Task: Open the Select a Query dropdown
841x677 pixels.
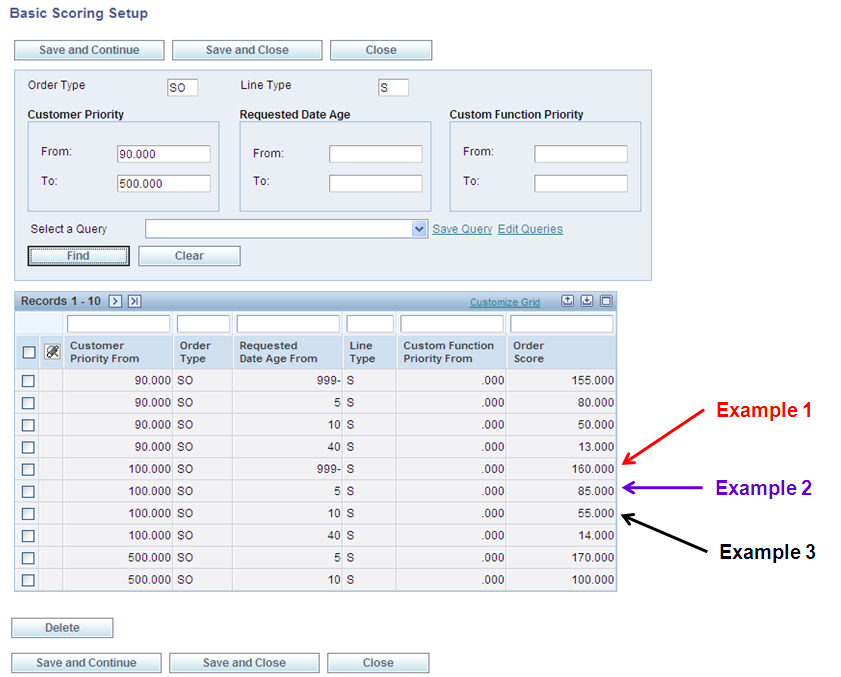Action: [x=419, y=229]
